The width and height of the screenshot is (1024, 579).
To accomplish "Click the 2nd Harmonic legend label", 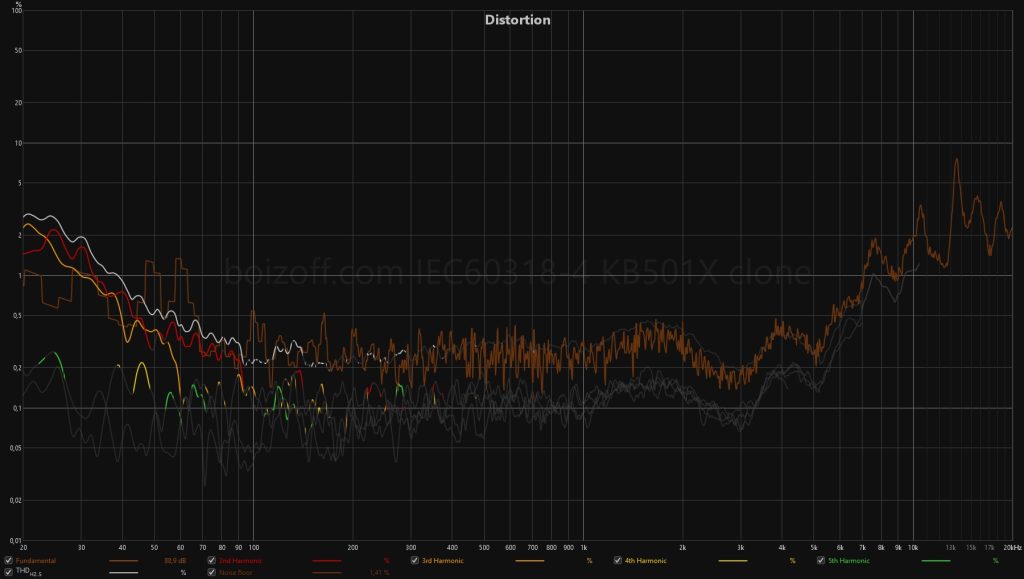I will 240,561.
